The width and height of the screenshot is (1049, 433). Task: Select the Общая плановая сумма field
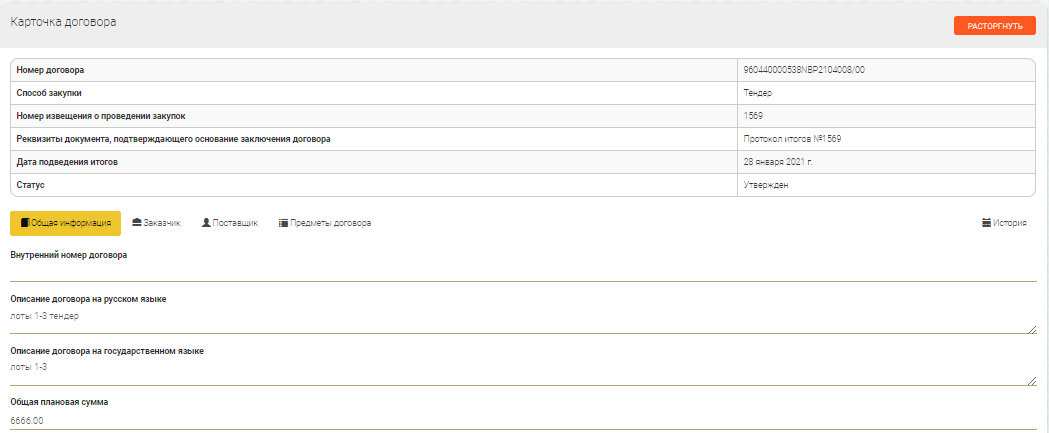click(x=522, y=421)
